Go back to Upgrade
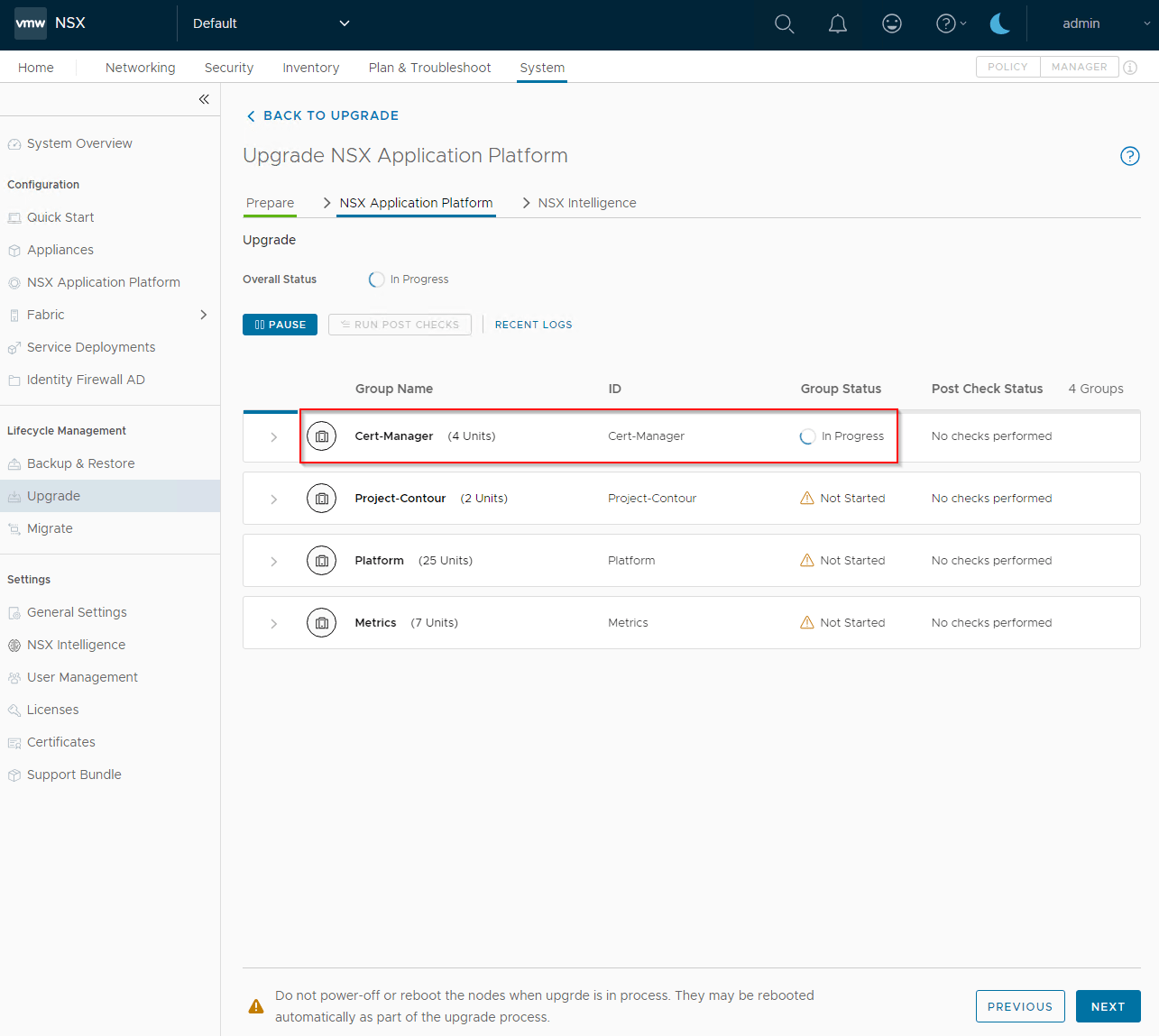The height and width of the screenshot is (1036, 1159). (x=322, y=115)
